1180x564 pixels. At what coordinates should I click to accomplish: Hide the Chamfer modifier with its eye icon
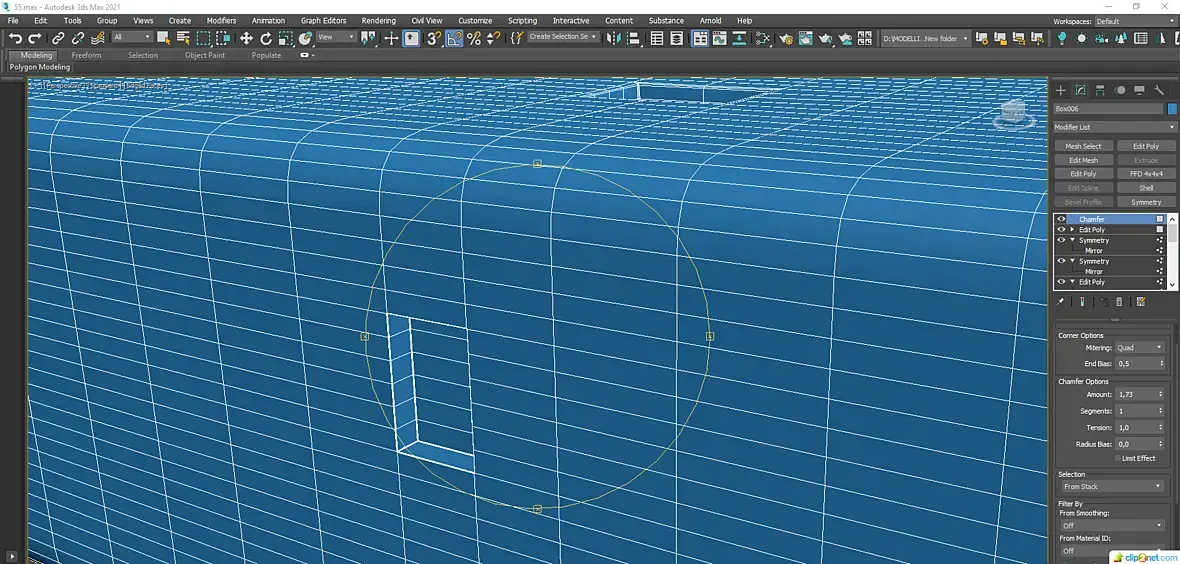(x=1061, y=219)
